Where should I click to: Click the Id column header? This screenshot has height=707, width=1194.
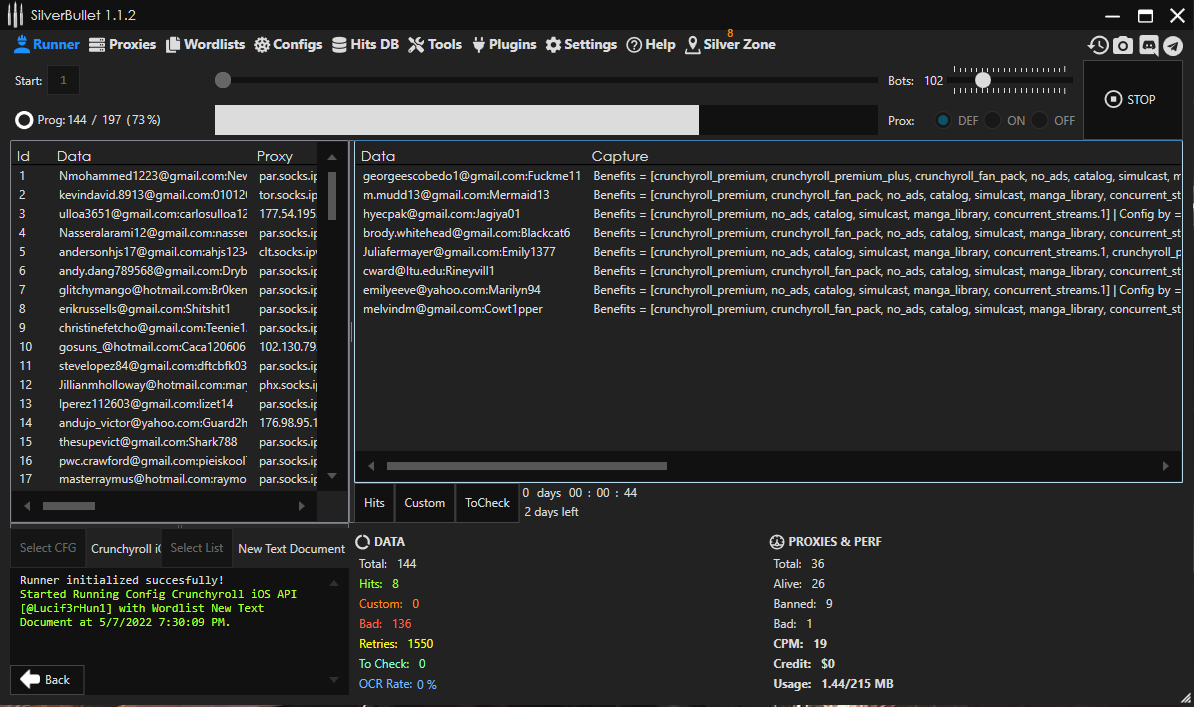point(24,156)
